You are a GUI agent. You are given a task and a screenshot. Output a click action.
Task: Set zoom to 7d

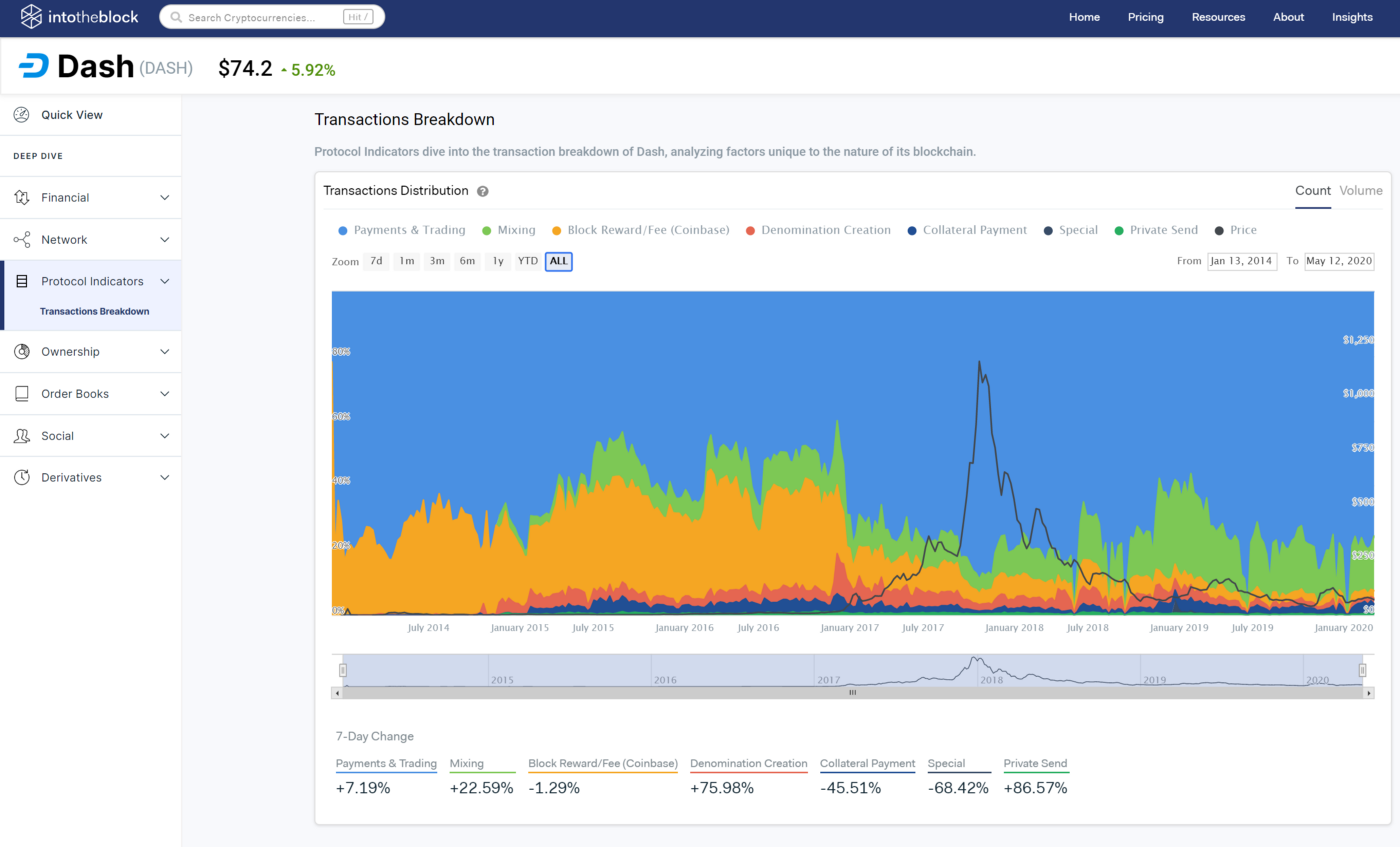click(x=376, y=261)
